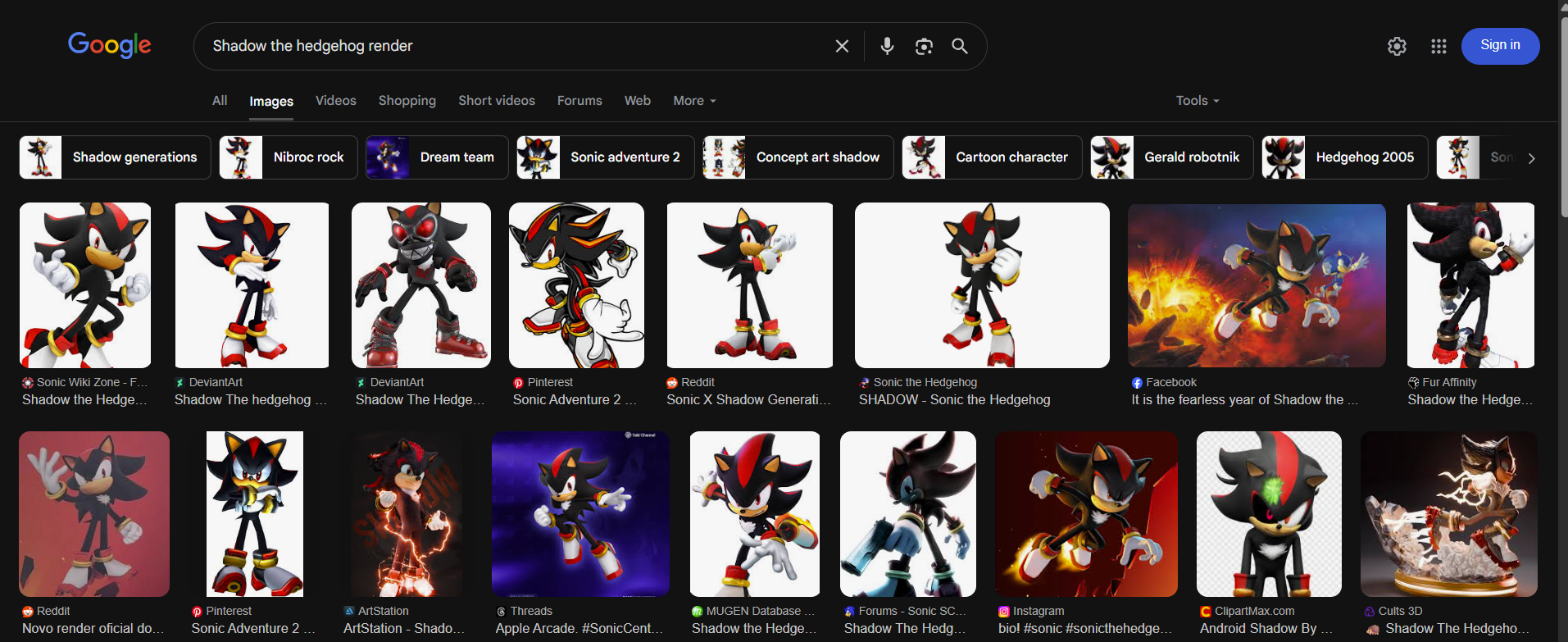The image size is (1568, 642).
Task: Click the Cults 3D source link
Action: click(x=1393, y=611)
